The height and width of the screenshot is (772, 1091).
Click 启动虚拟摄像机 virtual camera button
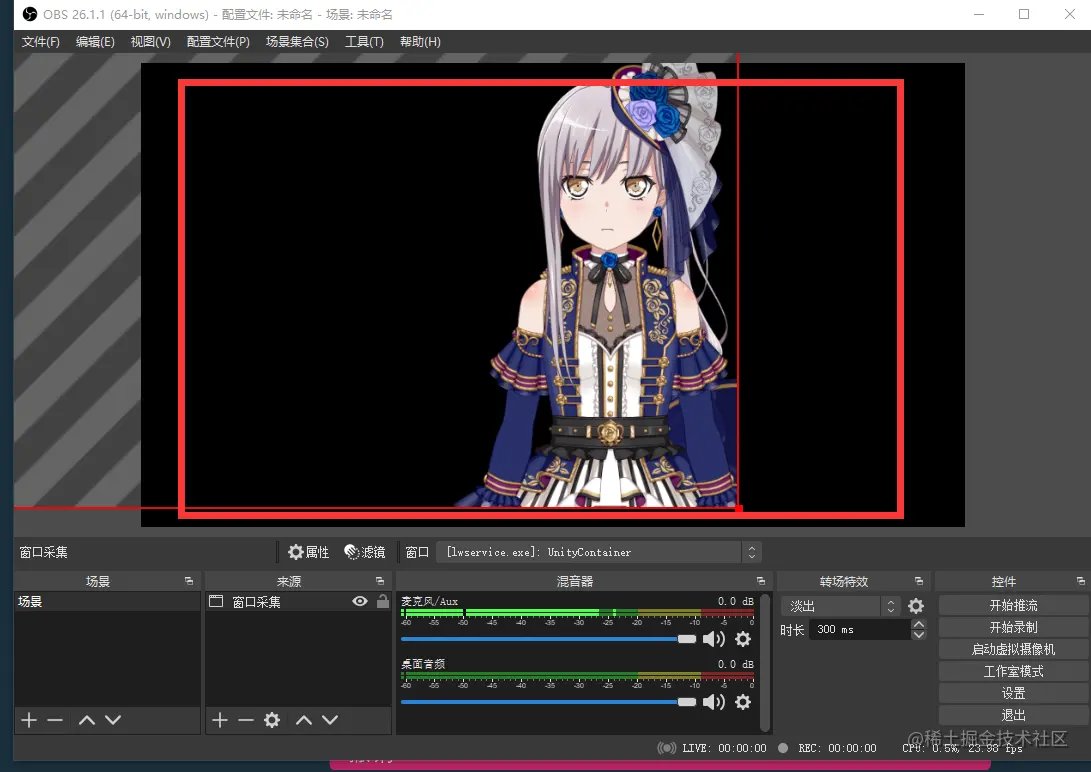[1013, 650]
